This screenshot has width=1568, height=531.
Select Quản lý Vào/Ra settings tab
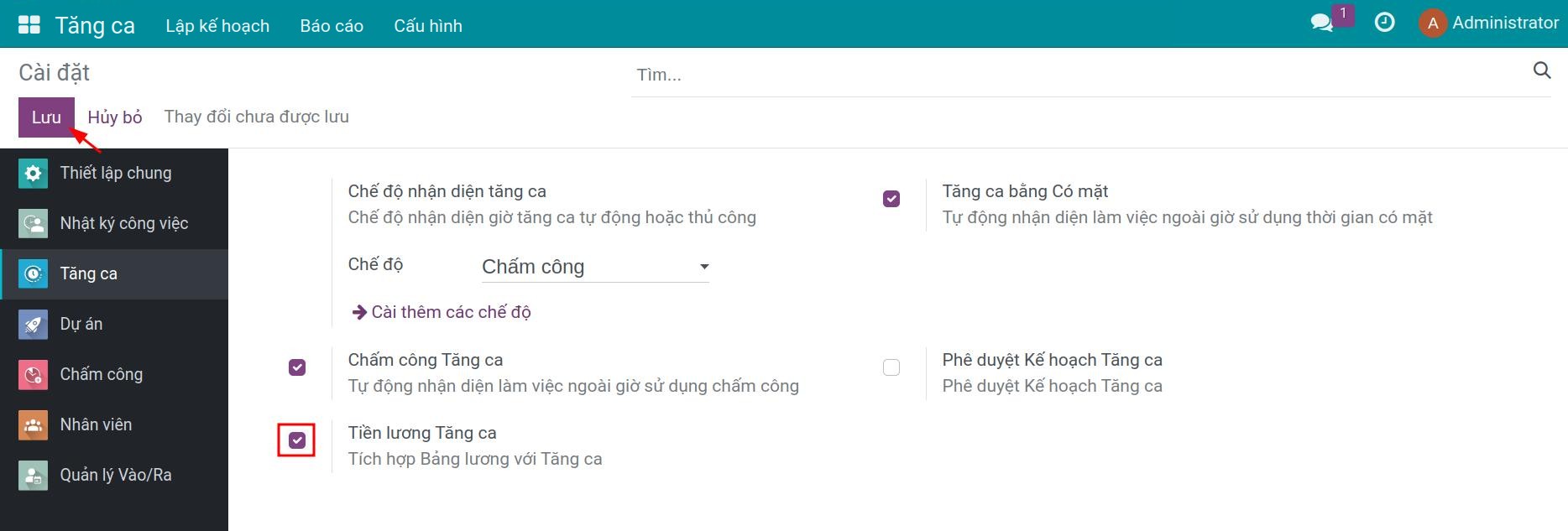114,476
